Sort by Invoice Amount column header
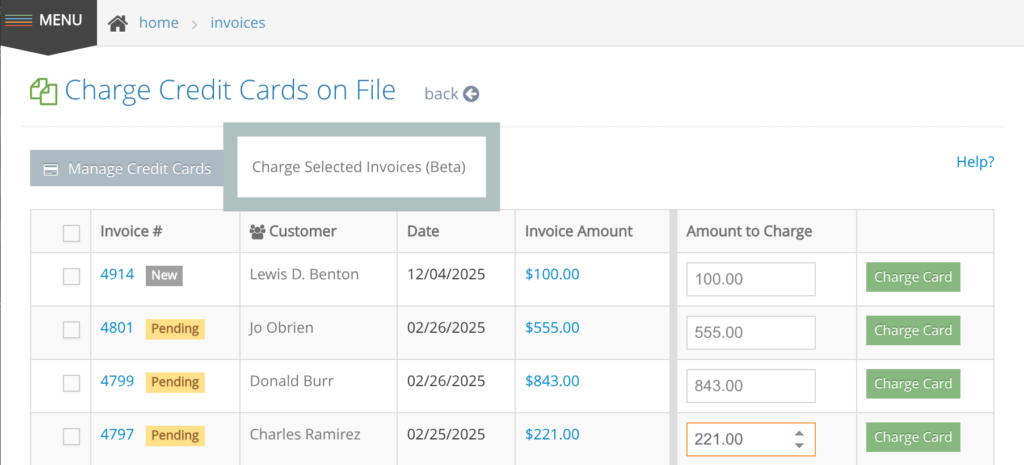Image resolution: width=1024 pixels, height=465 pixels. [x=579, y=231]
